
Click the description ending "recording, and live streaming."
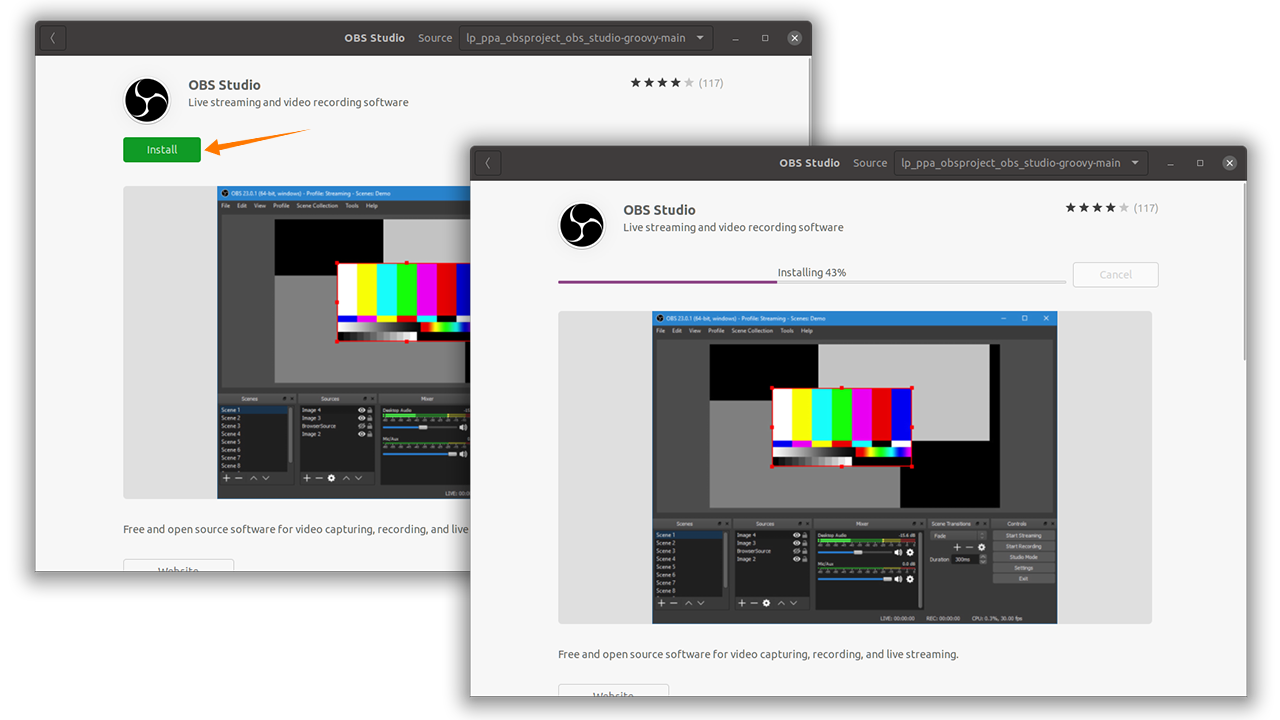tap(758, 654)
